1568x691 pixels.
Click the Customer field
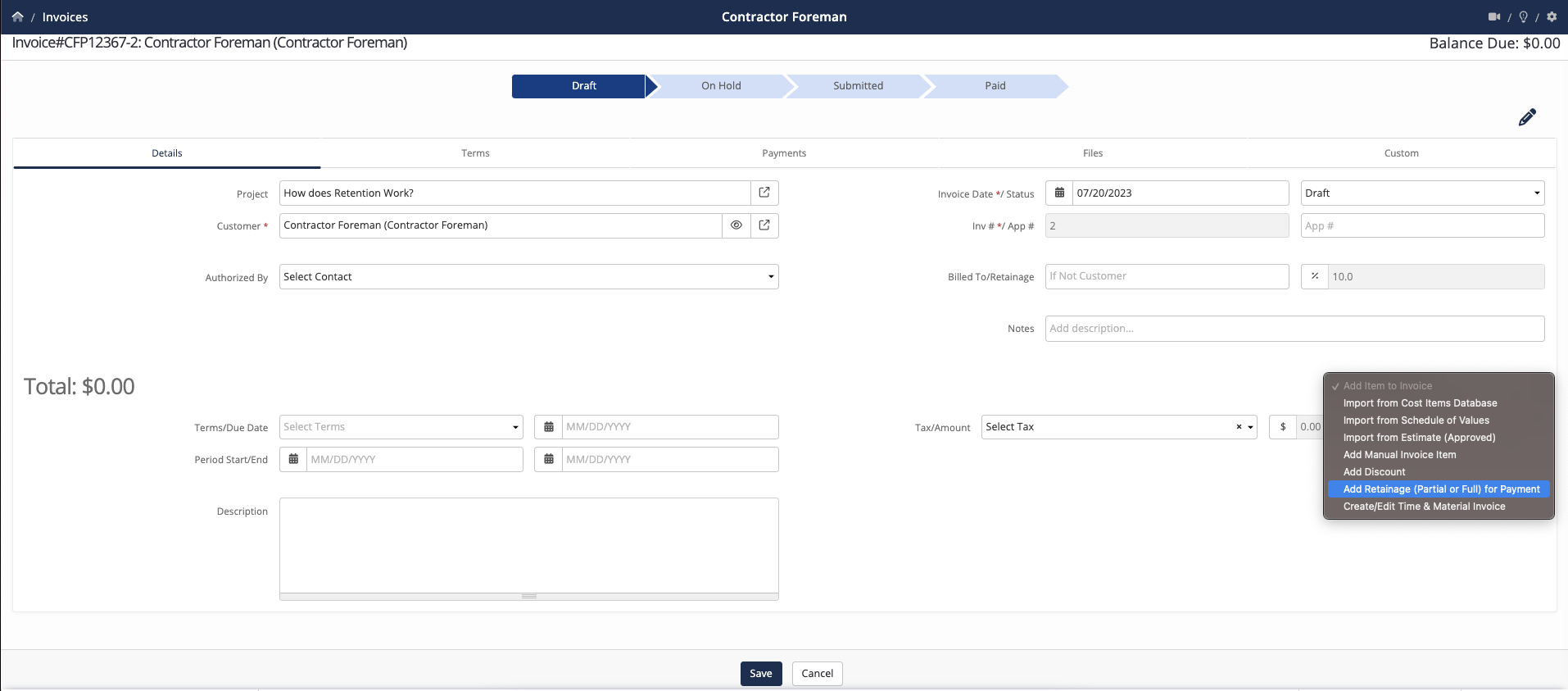[501, 225]
